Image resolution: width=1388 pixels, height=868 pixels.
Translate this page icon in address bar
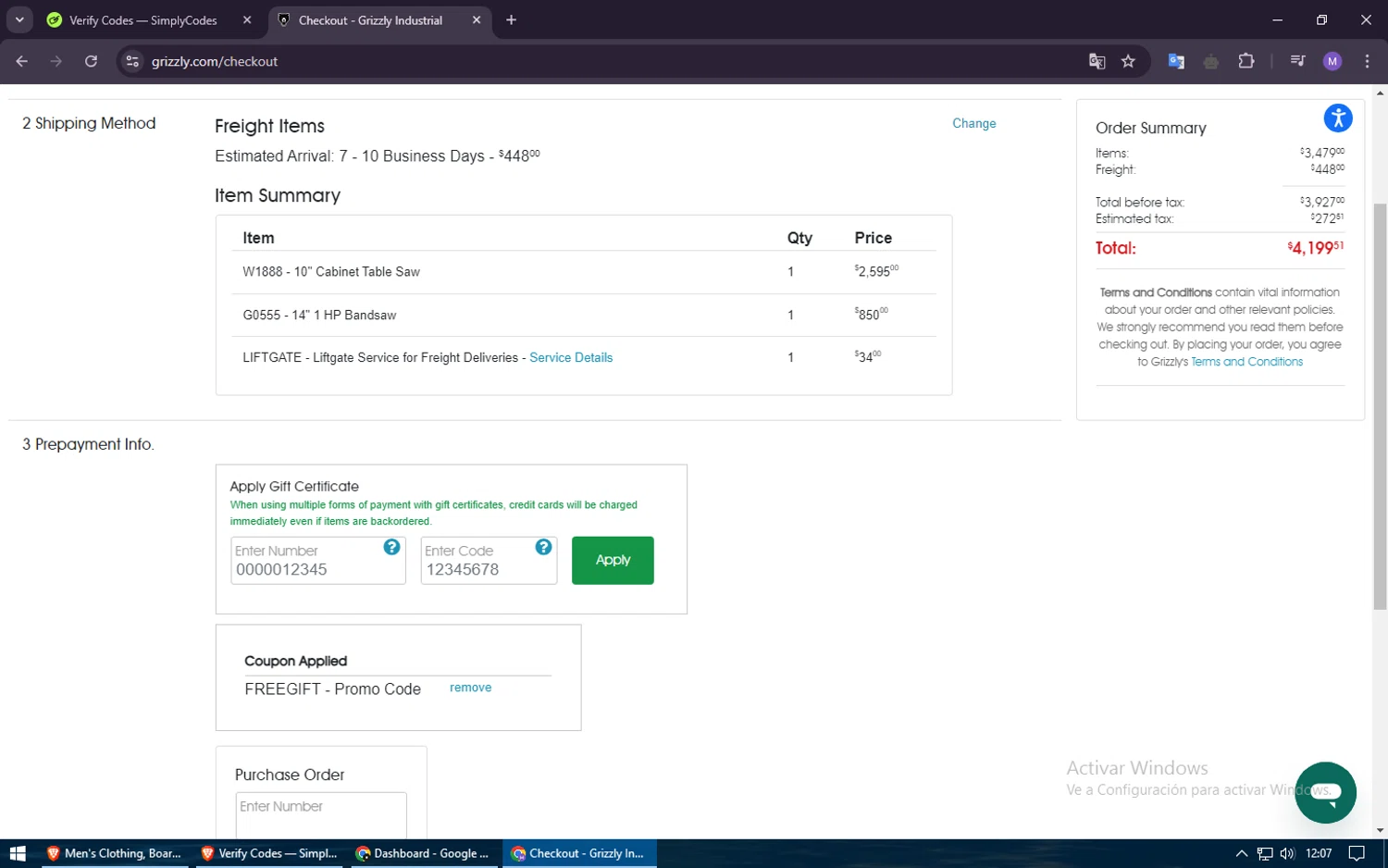pyautogui.click(x=1097, y=61)
